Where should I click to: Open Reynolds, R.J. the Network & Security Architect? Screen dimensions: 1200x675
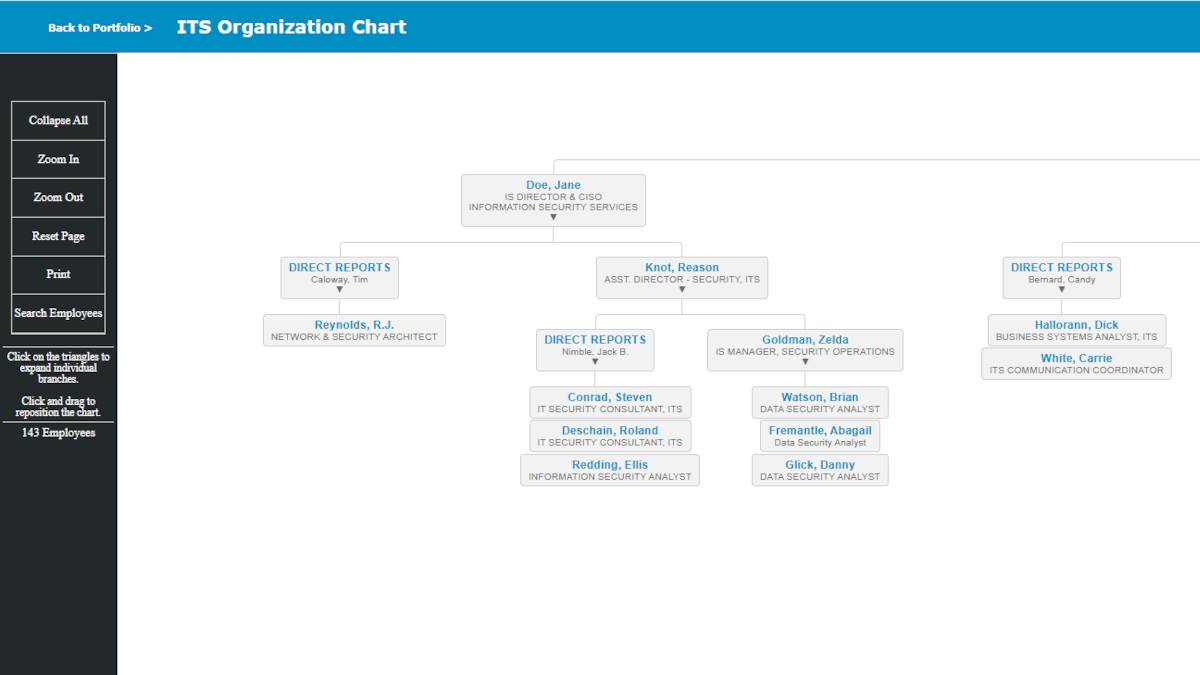click(354, 330)
